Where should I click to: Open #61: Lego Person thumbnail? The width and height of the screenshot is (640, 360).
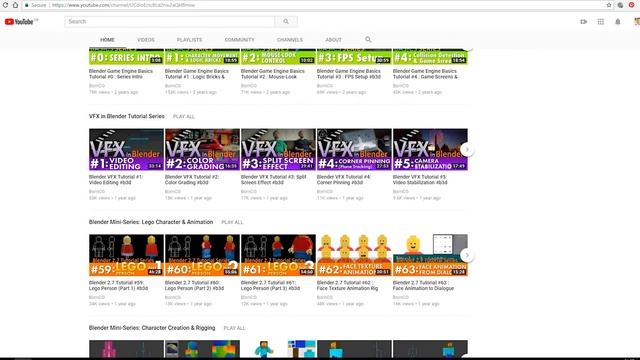[278, 255]
